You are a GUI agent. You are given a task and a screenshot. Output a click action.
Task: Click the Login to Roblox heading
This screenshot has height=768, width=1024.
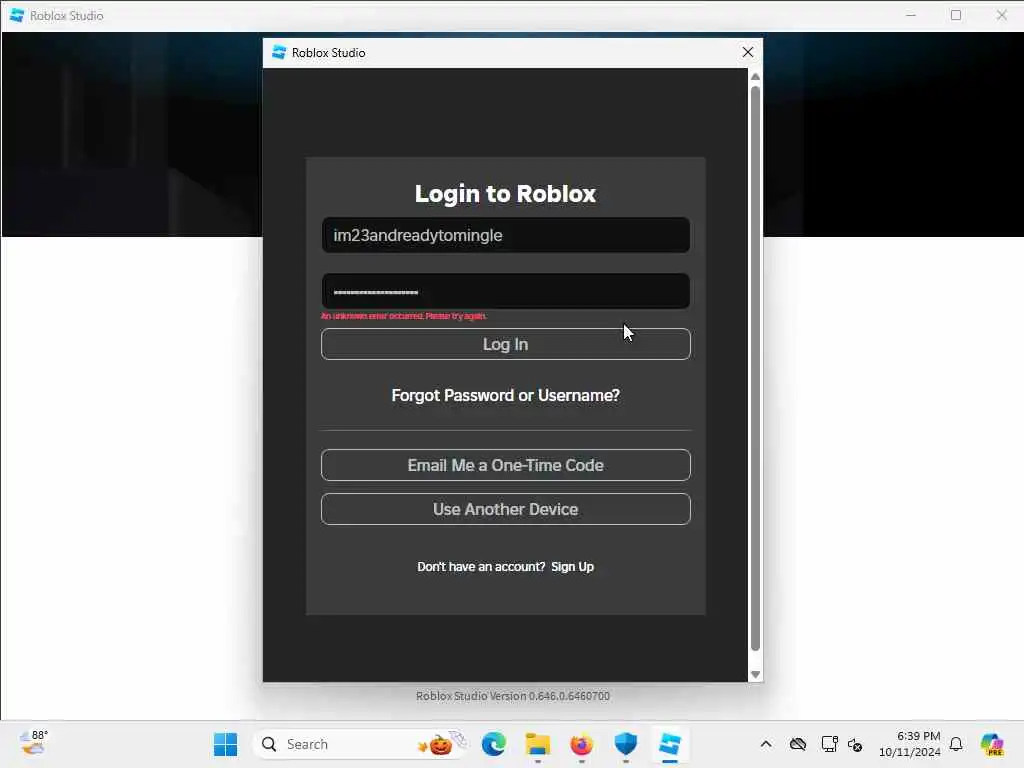505,194
